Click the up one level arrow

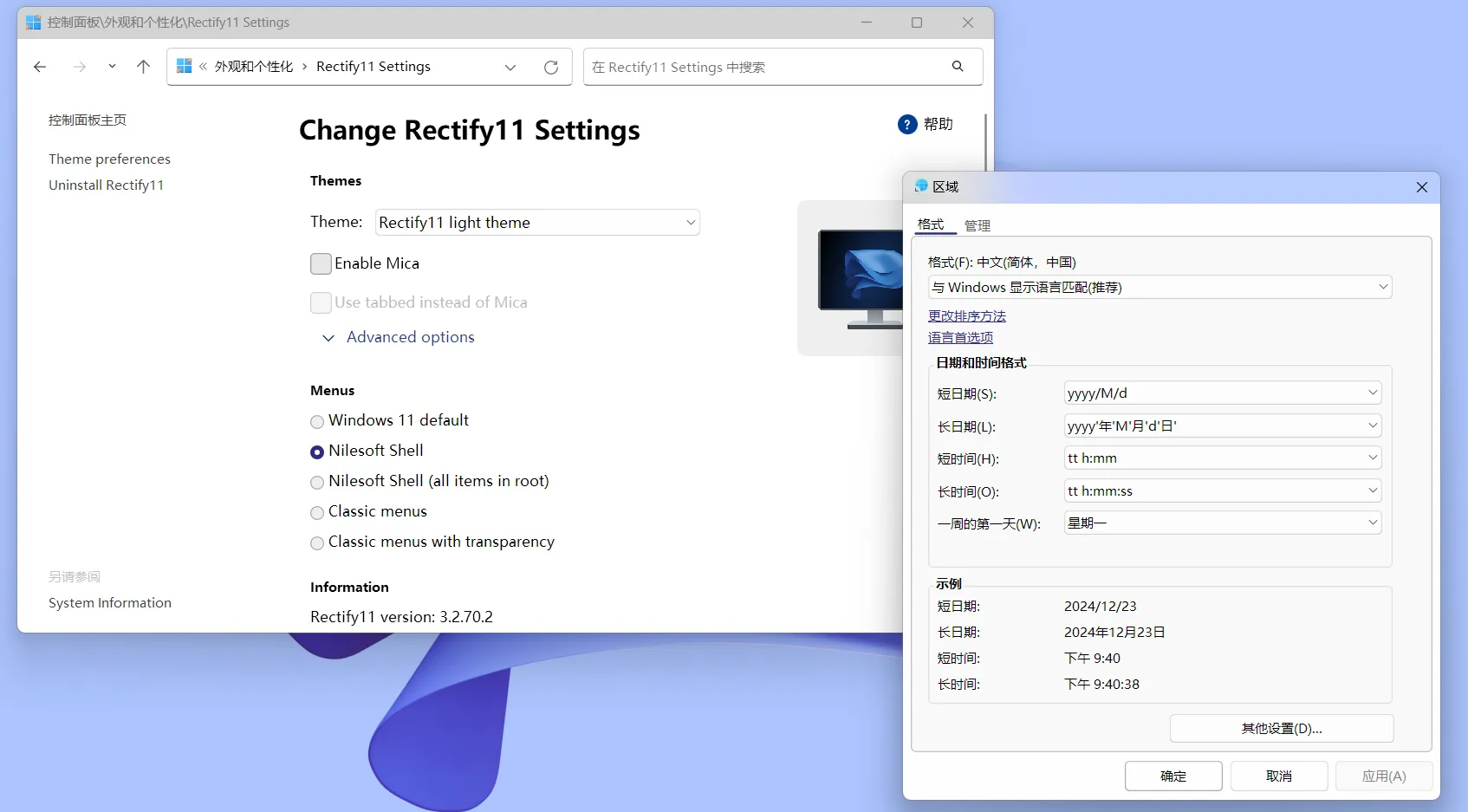[x=144, y=67]
